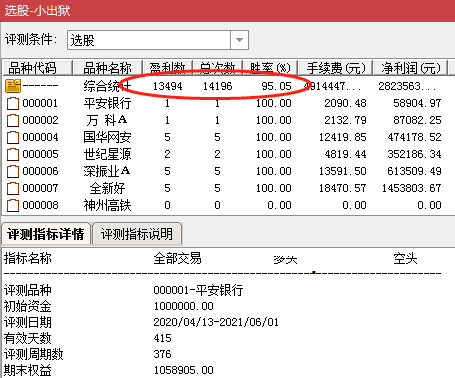This screenshot has height=378, width=455.
Task: Select stock name 平安银行 in list
Action: (107, 103)
